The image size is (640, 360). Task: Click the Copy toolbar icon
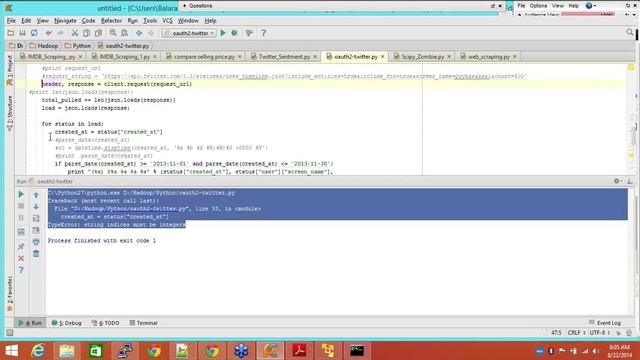(87, 33)
